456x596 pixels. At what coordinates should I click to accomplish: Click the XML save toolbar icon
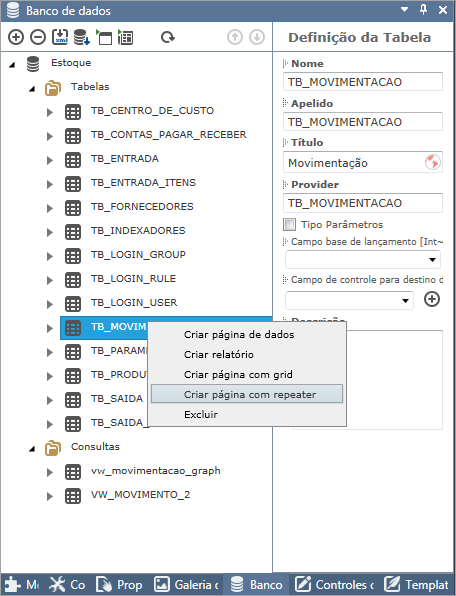[x=60, y=37]
